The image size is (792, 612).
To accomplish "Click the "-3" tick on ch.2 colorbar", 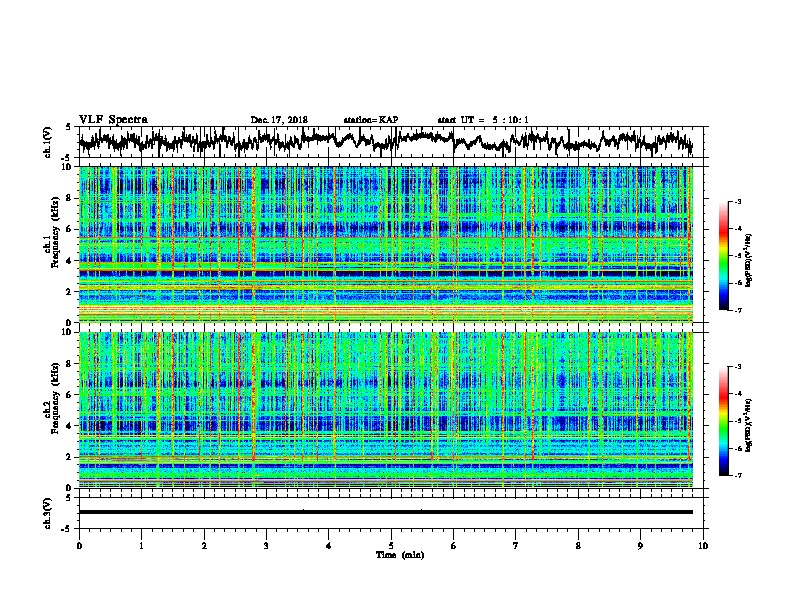I will (x=738, y=367).
